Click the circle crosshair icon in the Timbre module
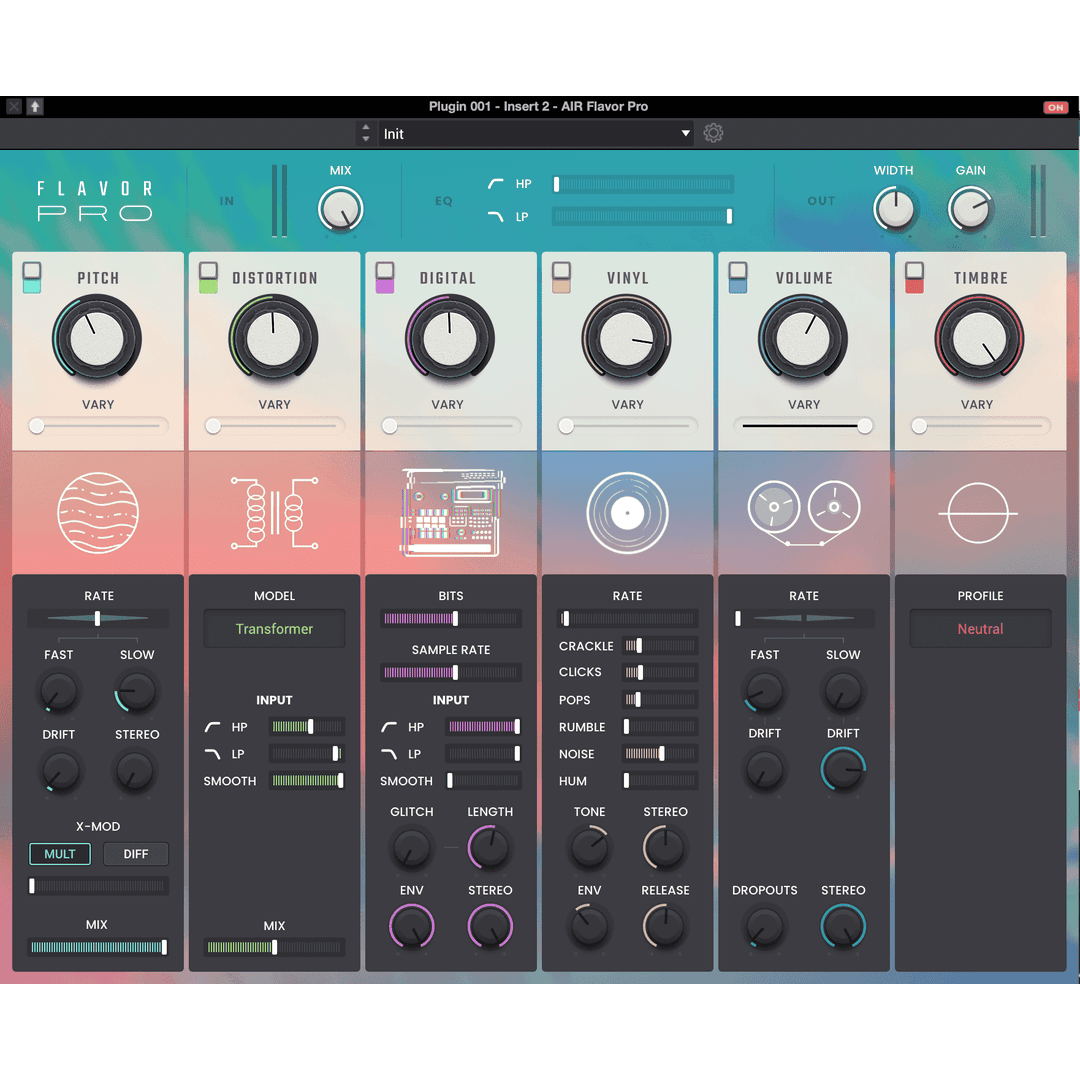The image size is (1080, 1080). [979, 513]
